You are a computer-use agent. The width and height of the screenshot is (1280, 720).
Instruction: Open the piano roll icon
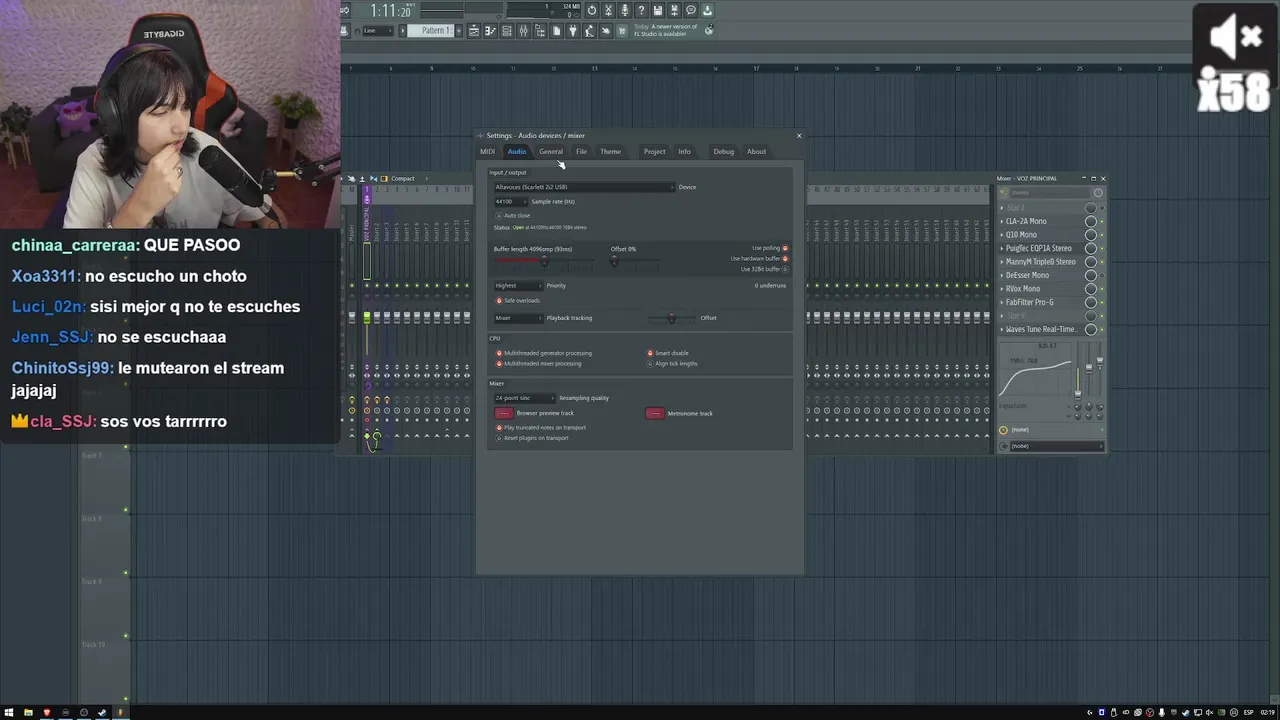pyautogui.click(x=490, y=31)
